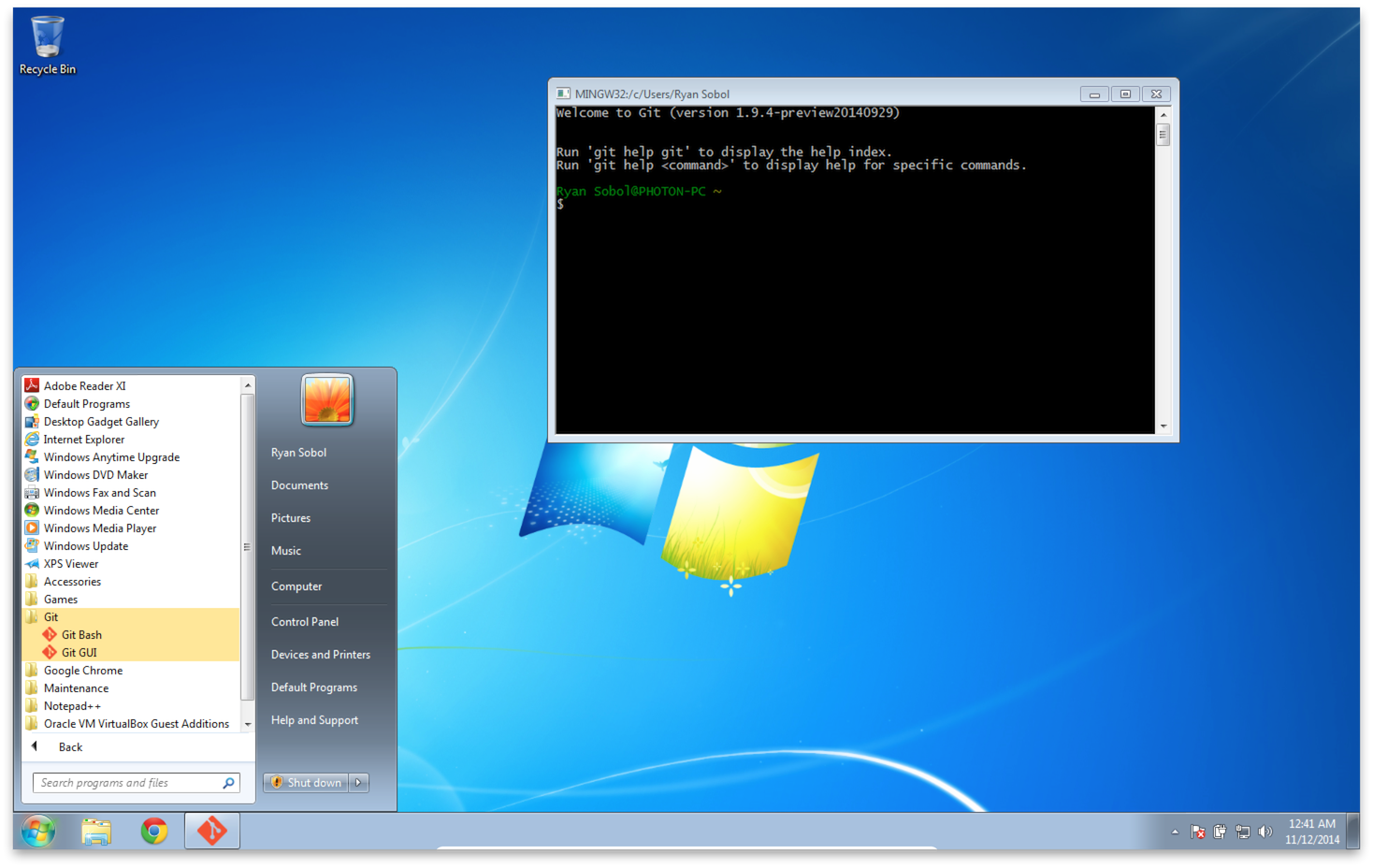Click Git Bash terminal scrollbar thumb
This screenshot has height=868, width=1373.
[x=1163, y=135]
